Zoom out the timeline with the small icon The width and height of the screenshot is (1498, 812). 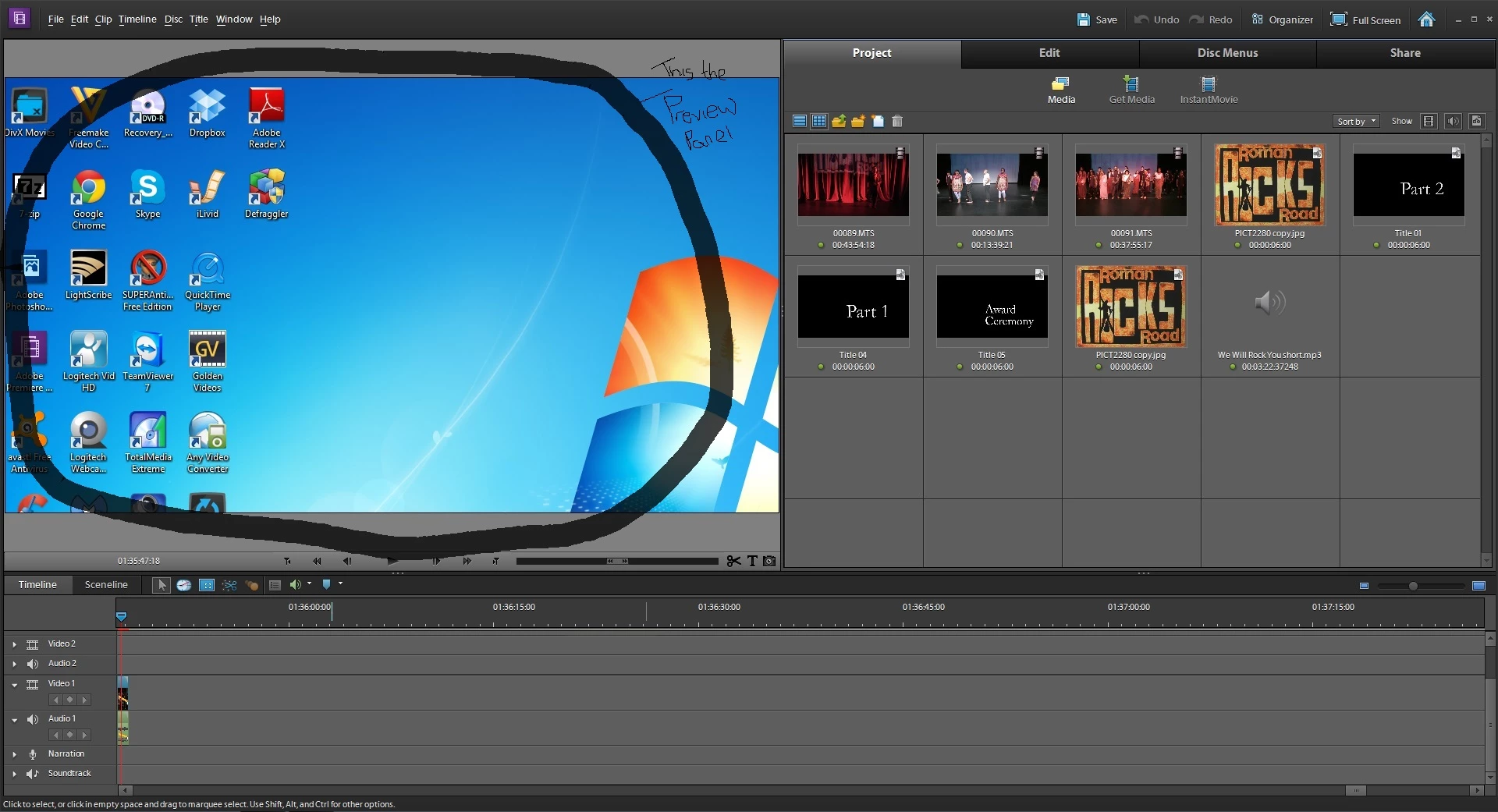1364,586
